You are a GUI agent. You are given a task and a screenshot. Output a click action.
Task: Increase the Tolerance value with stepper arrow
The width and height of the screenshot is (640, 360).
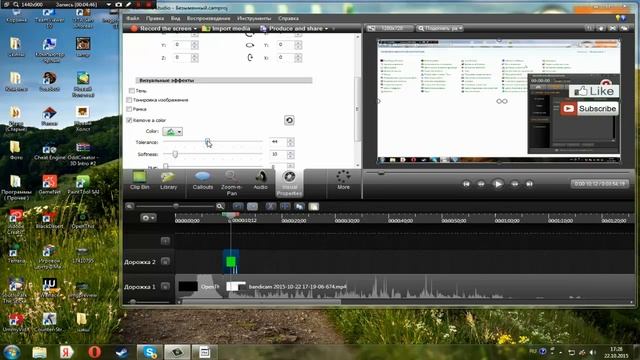click(x=291, y=140)
